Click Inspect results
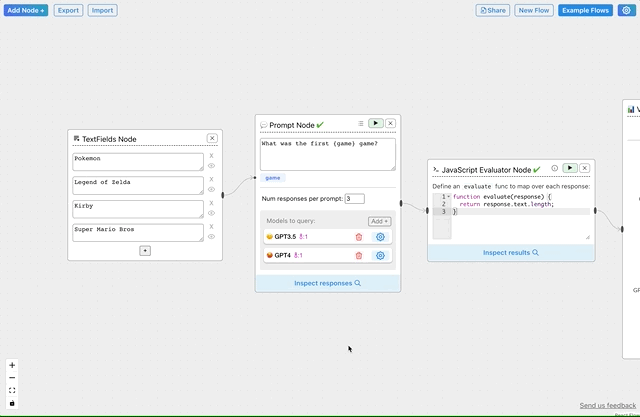Viewport: 640px width, 417px height. tap(511, 253)
